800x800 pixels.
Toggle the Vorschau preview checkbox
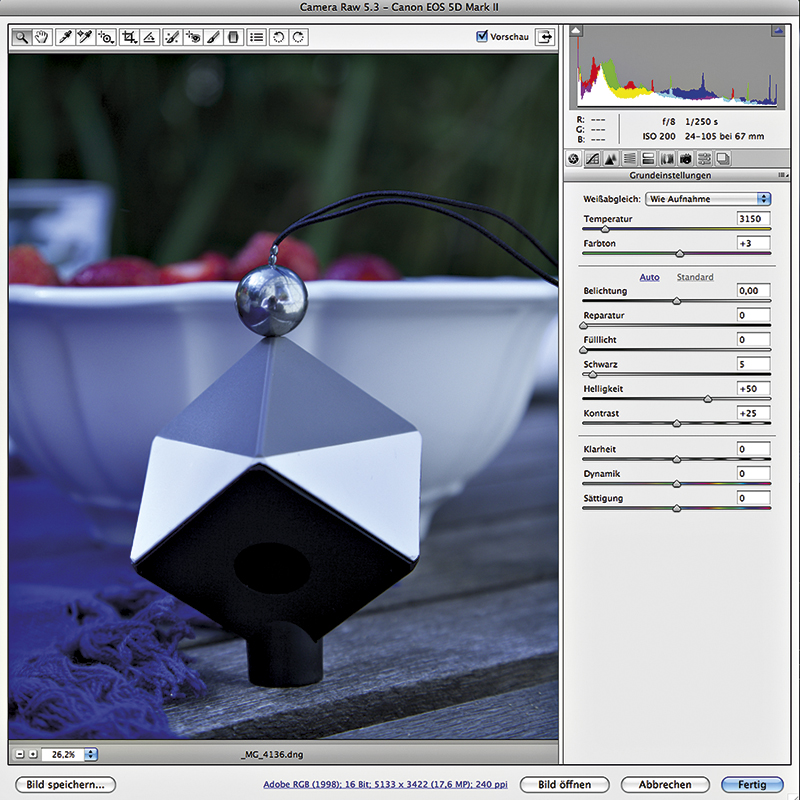coord(483,37)
